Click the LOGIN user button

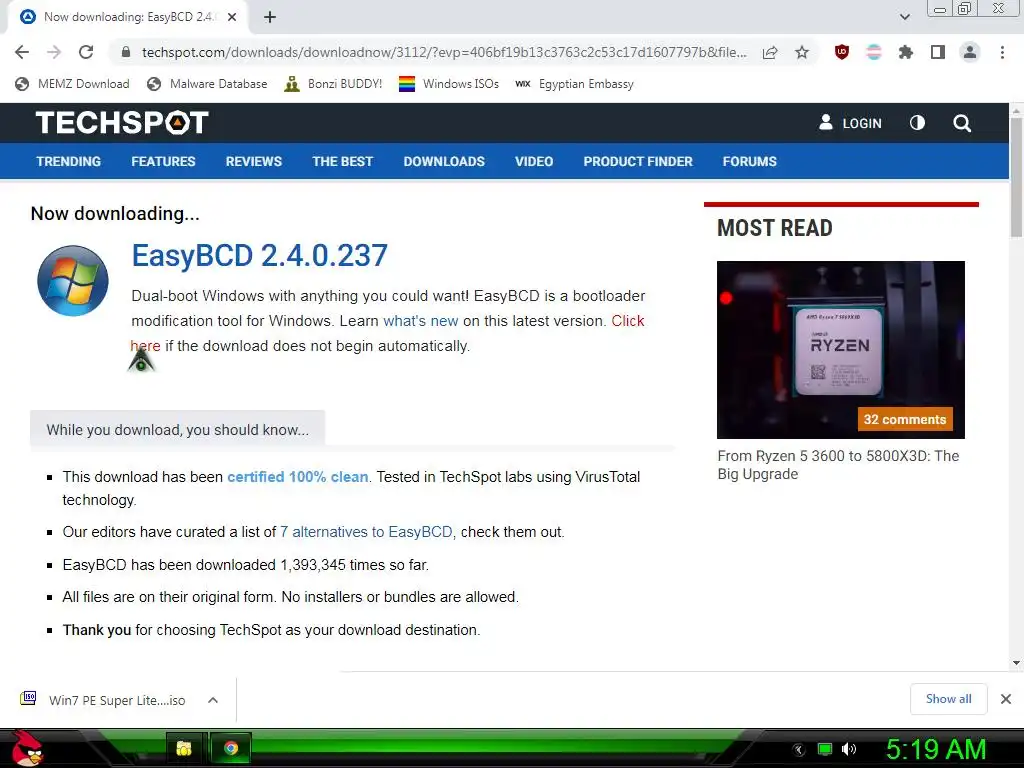(850, 123)
